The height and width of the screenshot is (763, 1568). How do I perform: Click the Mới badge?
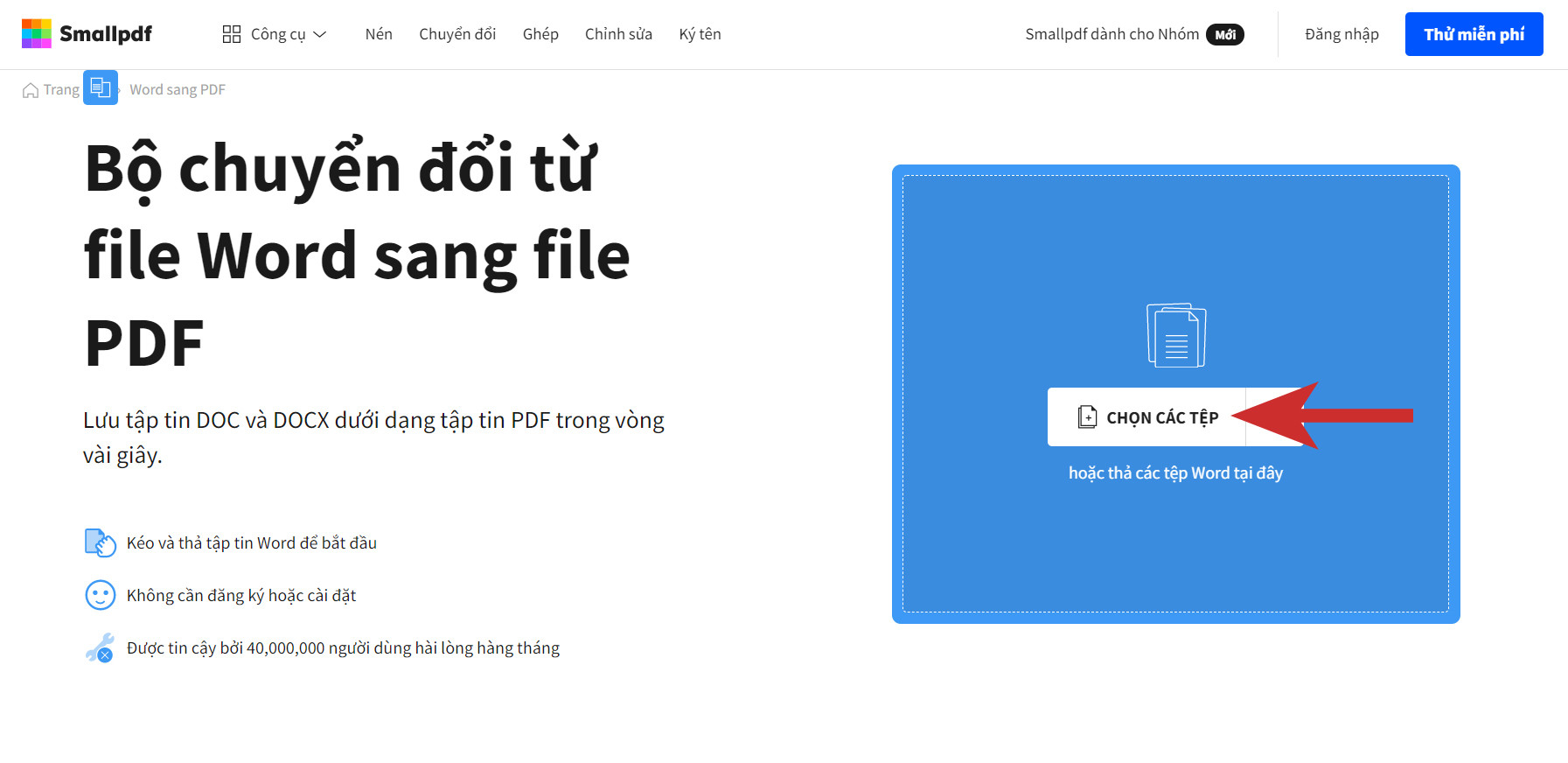1225,34
